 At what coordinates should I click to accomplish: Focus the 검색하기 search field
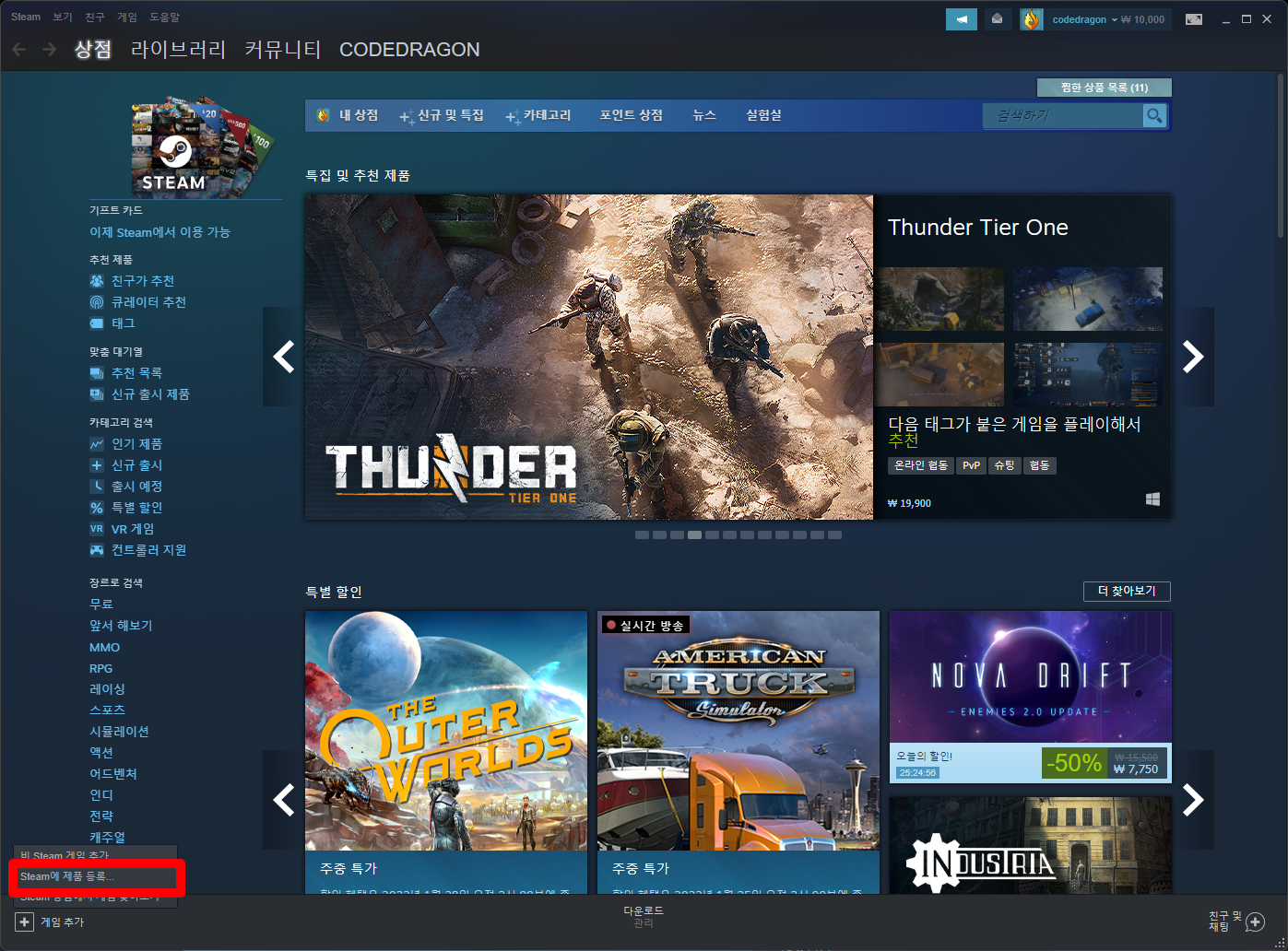click(1064, 115)
